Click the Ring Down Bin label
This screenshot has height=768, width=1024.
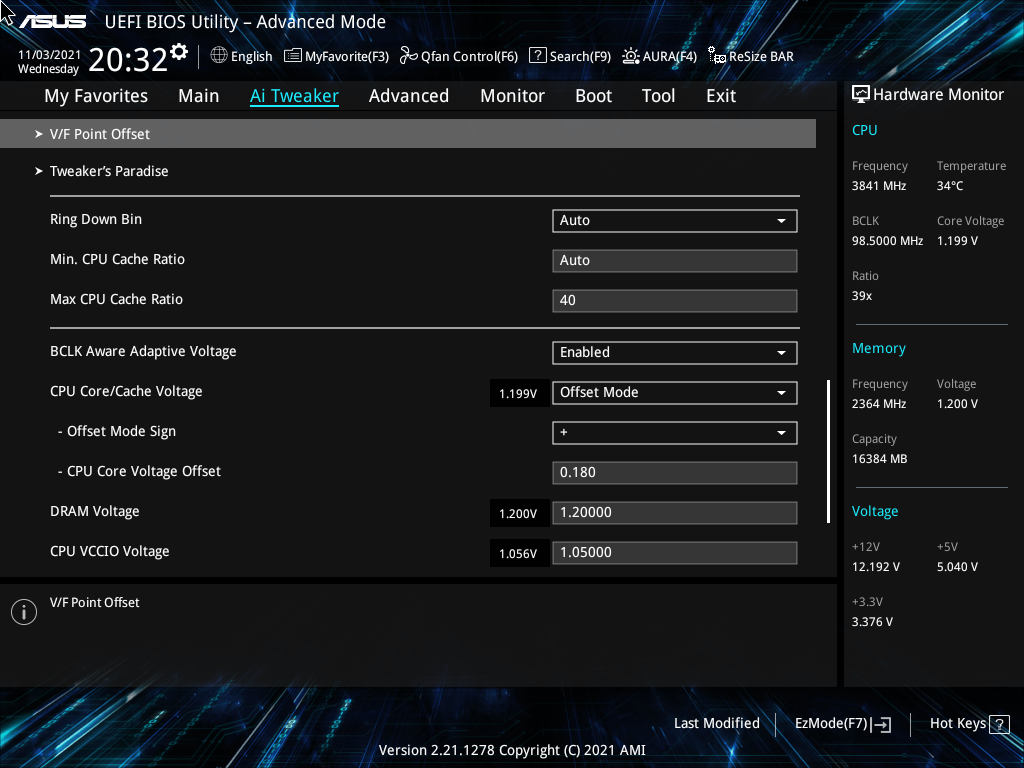96,219
